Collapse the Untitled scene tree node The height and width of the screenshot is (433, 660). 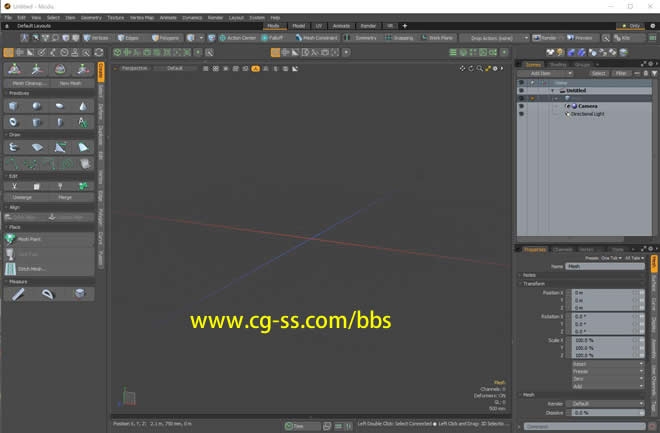click(551, 90)
